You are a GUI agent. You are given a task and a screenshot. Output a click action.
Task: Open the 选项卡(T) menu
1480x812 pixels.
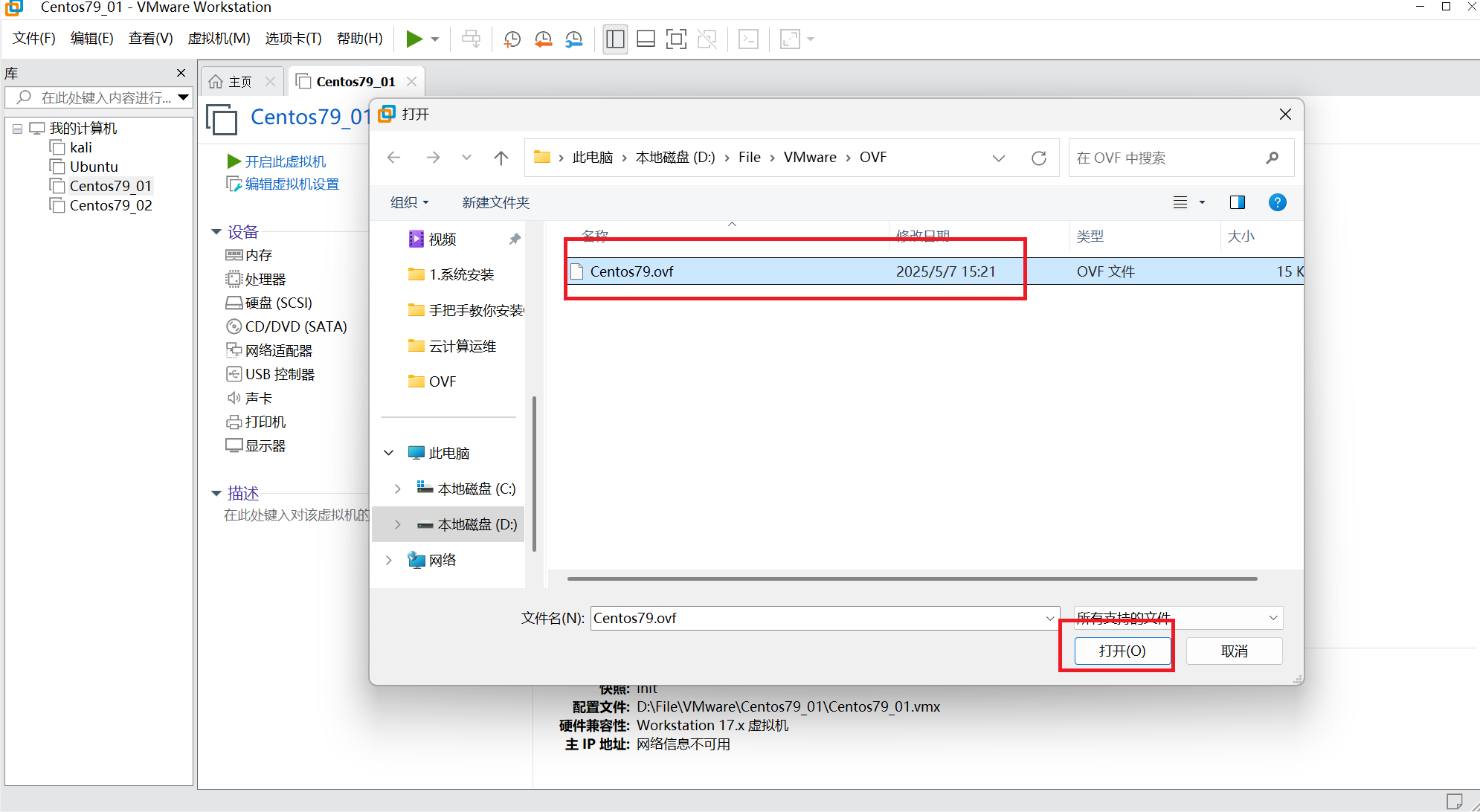293,38
